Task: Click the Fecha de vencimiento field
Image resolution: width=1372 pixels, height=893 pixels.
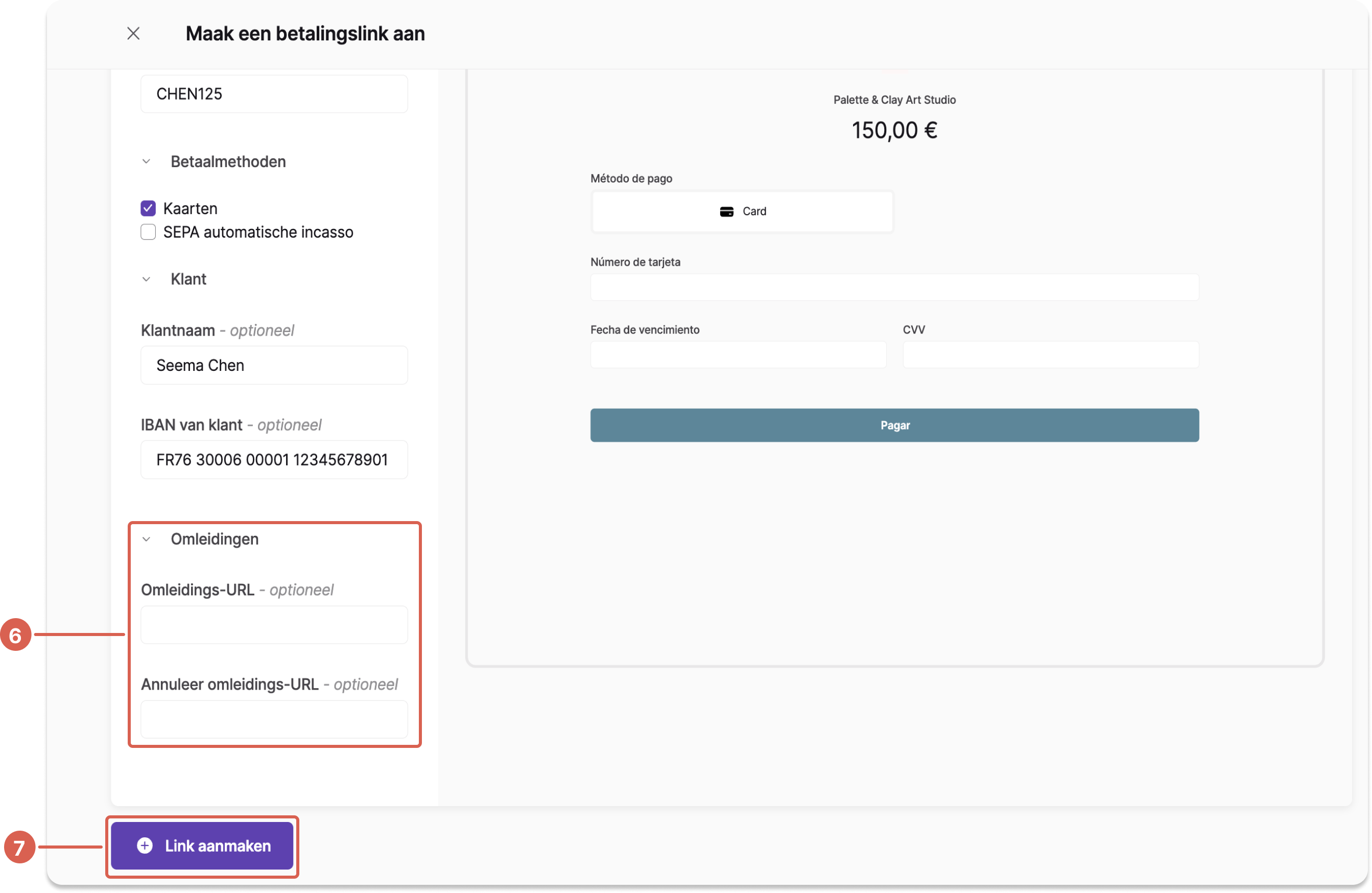Action: (739, 355)
